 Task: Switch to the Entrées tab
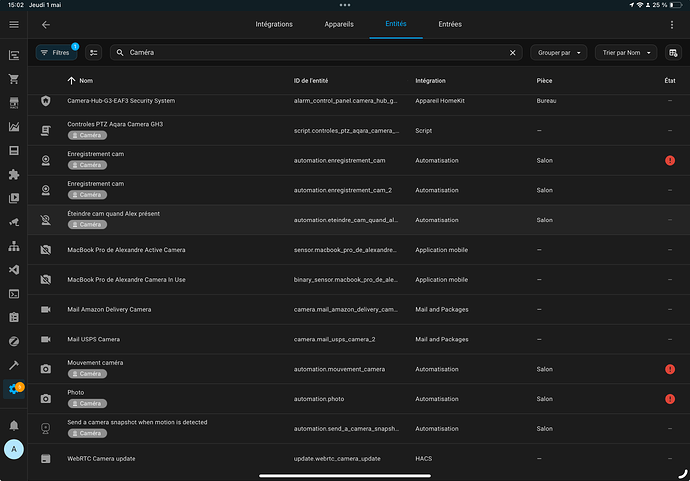(x=450, y=24)
